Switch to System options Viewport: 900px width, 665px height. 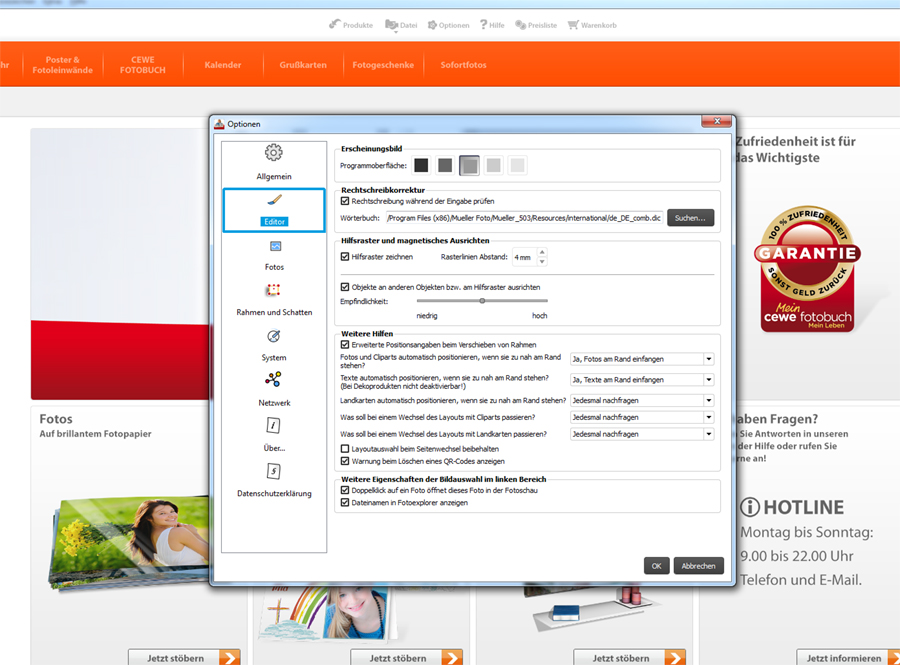(273, 344)
